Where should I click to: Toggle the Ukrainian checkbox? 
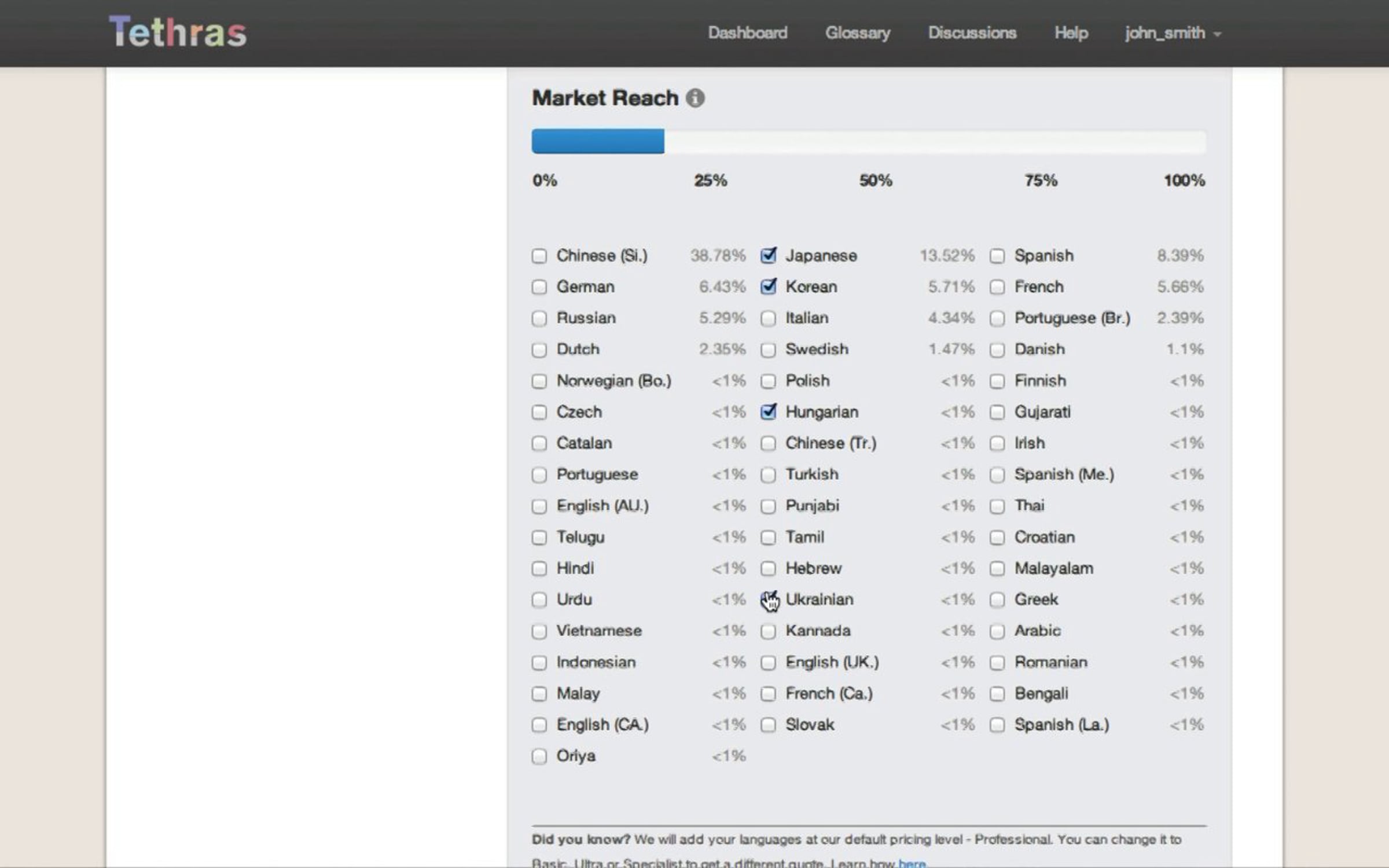(x=768, y=599)
